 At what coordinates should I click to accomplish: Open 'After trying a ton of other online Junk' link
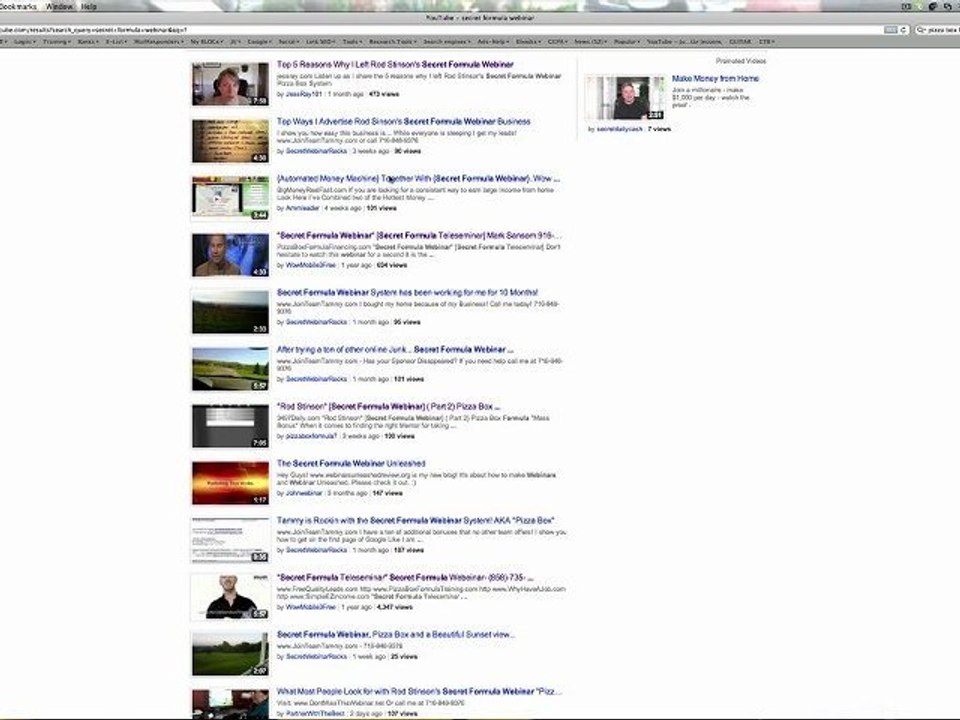click(395, 349)
